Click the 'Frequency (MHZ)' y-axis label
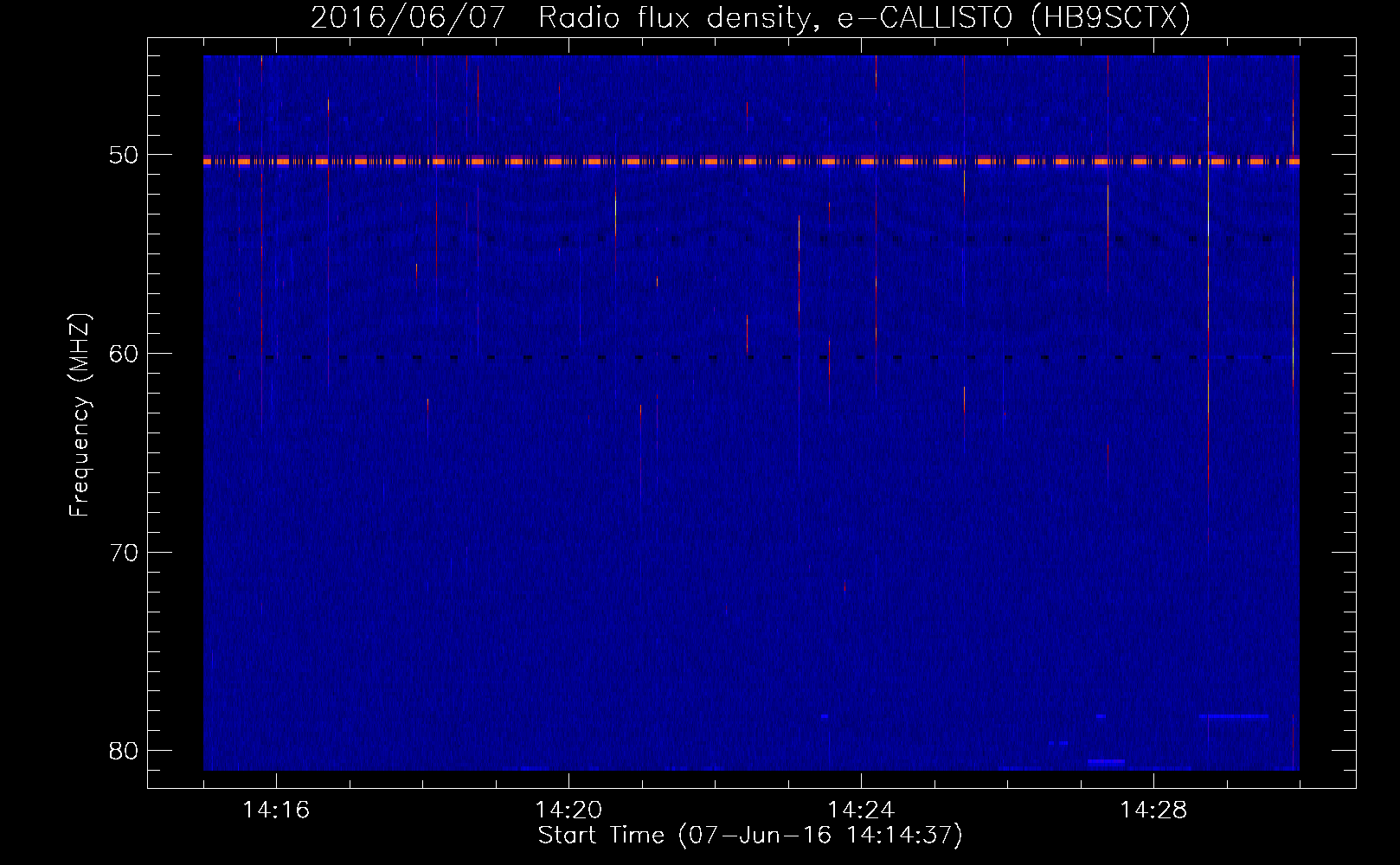Screen dimensions: 1400x865 pos(80,415)
